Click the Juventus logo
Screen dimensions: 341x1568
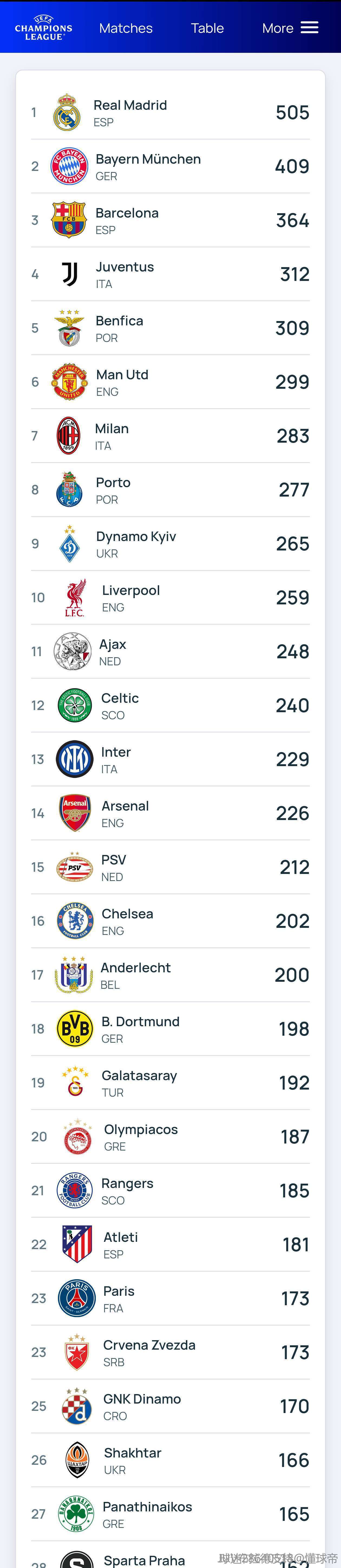[x=70, y=274]
